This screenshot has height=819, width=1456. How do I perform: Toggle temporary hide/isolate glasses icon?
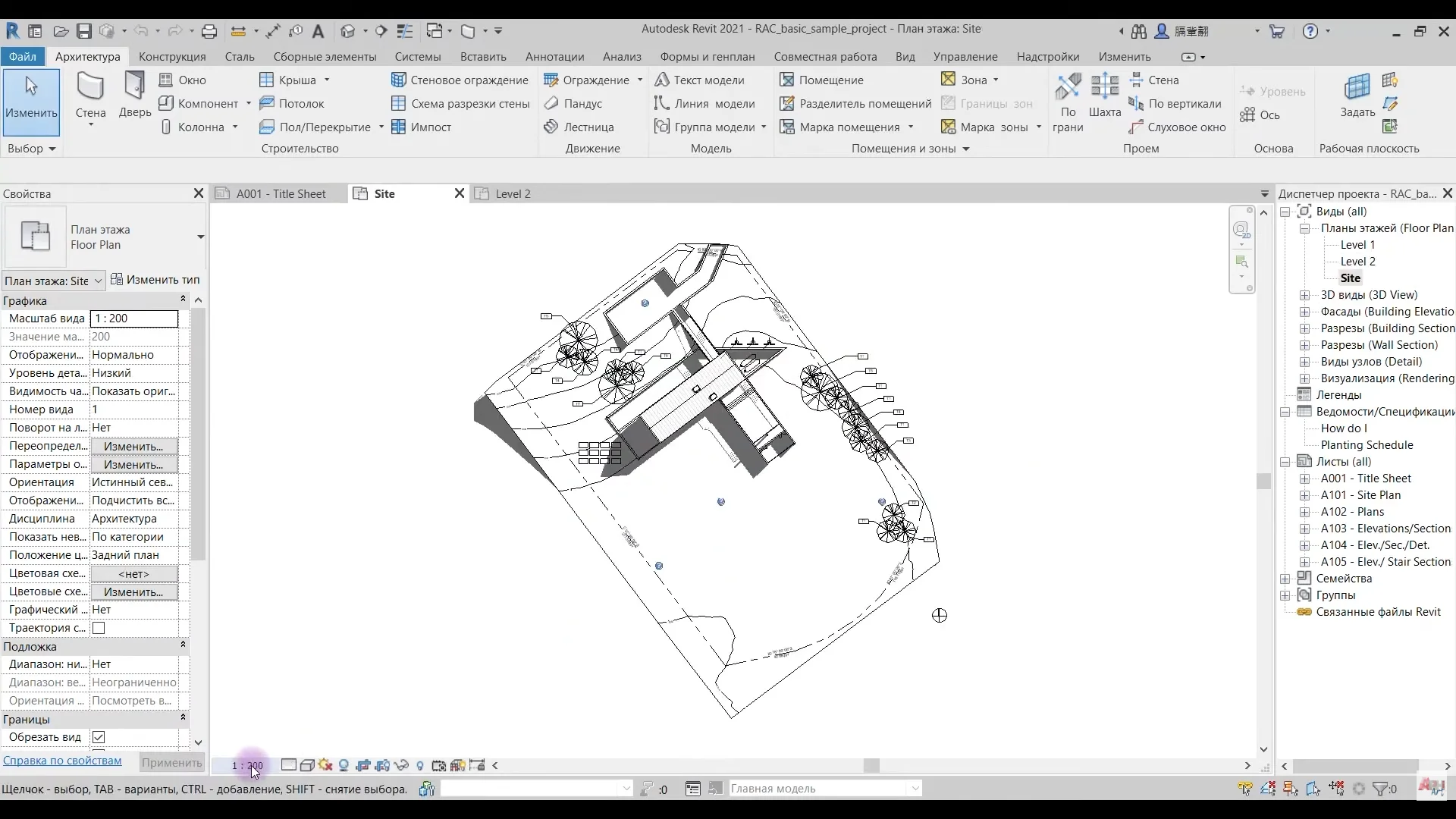(x=401, y=765)
